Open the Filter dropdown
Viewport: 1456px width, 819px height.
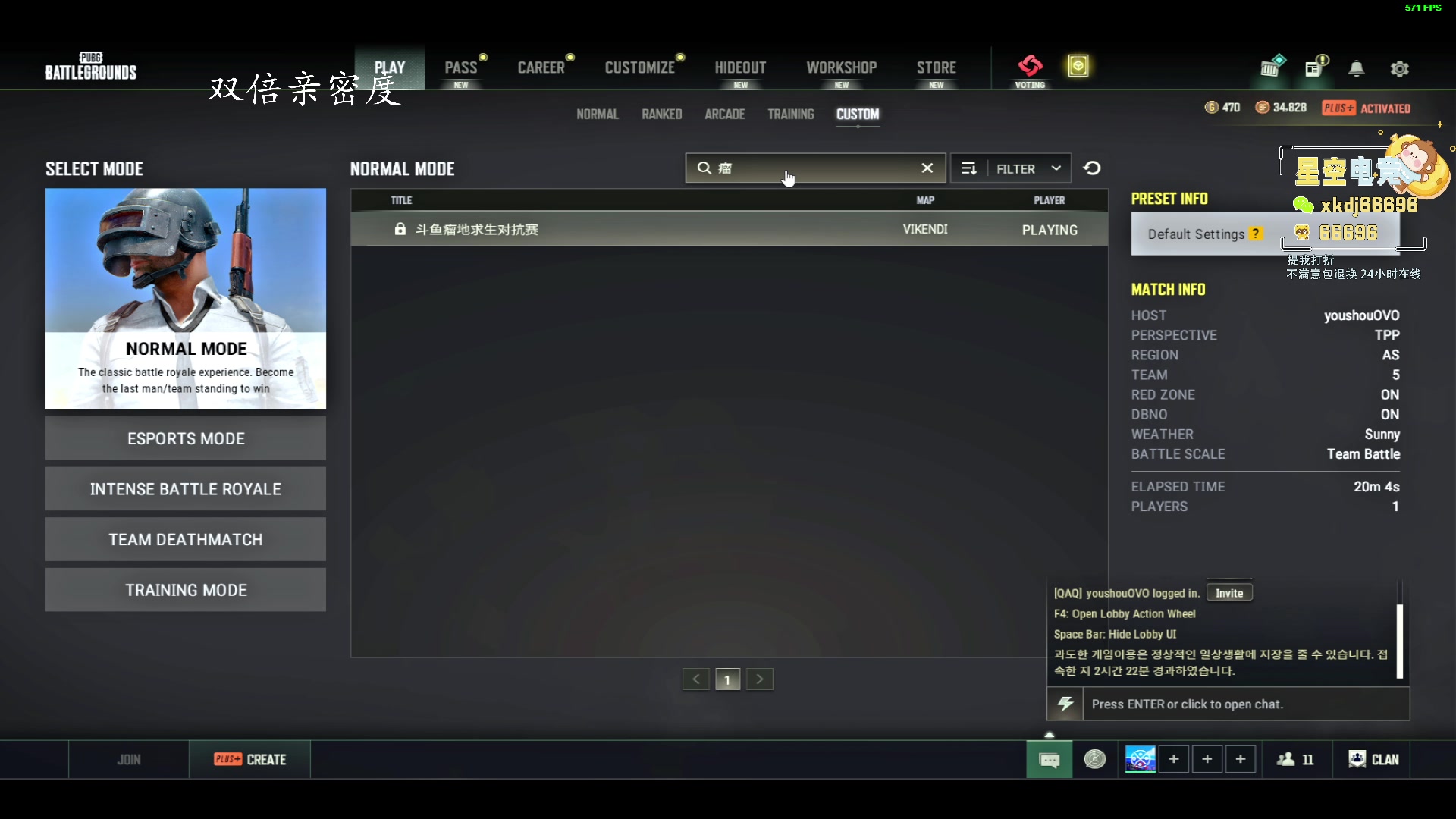pyautogui.click(x=1028, y=168)
